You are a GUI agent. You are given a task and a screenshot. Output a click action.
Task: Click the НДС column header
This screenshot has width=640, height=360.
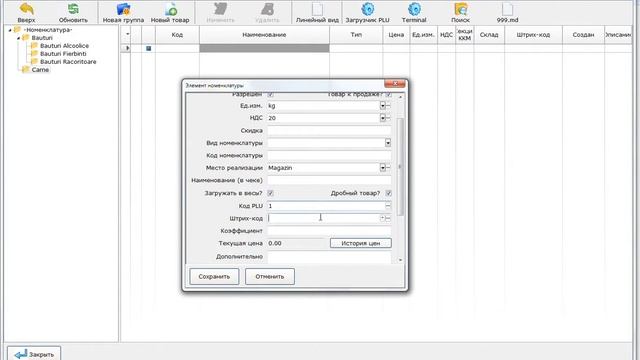click(x=446, y=35)
